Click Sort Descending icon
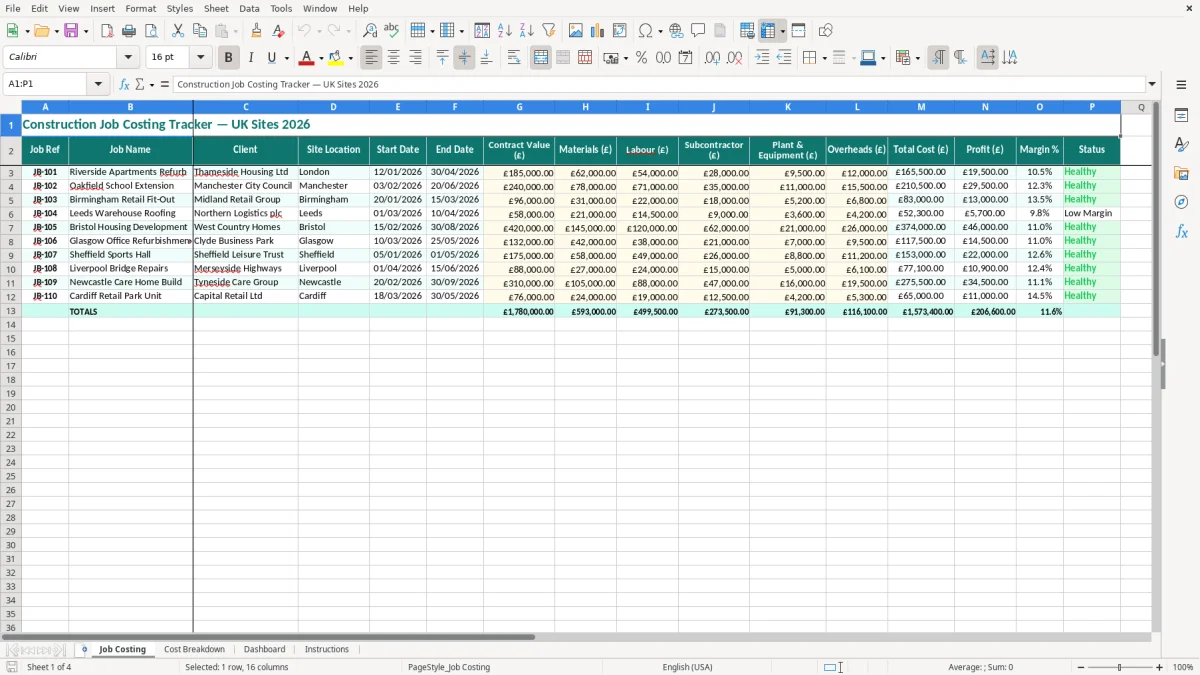The height and width of the screenshot is (675, 1200). 526,31
